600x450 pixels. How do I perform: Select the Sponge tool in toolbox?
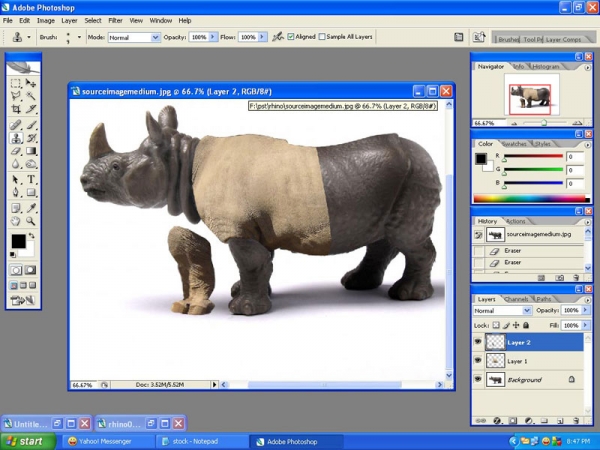pyautogui.click(x=31, y=164)
